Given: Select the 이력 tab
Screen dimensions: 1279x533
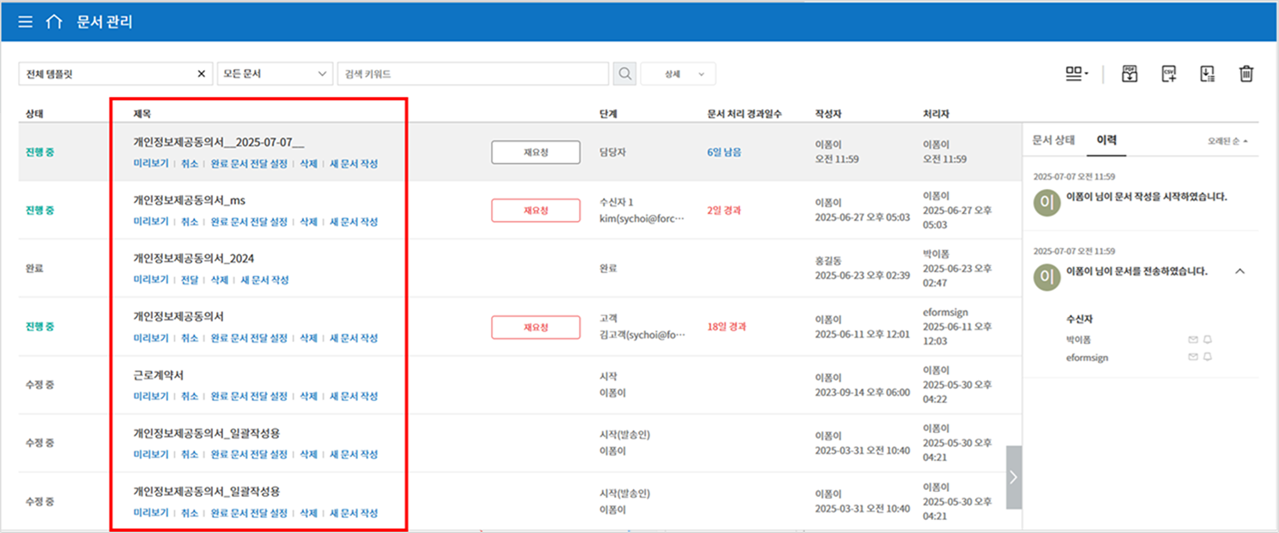Looking at the screenshot, I should click(x=1107, y=140).
